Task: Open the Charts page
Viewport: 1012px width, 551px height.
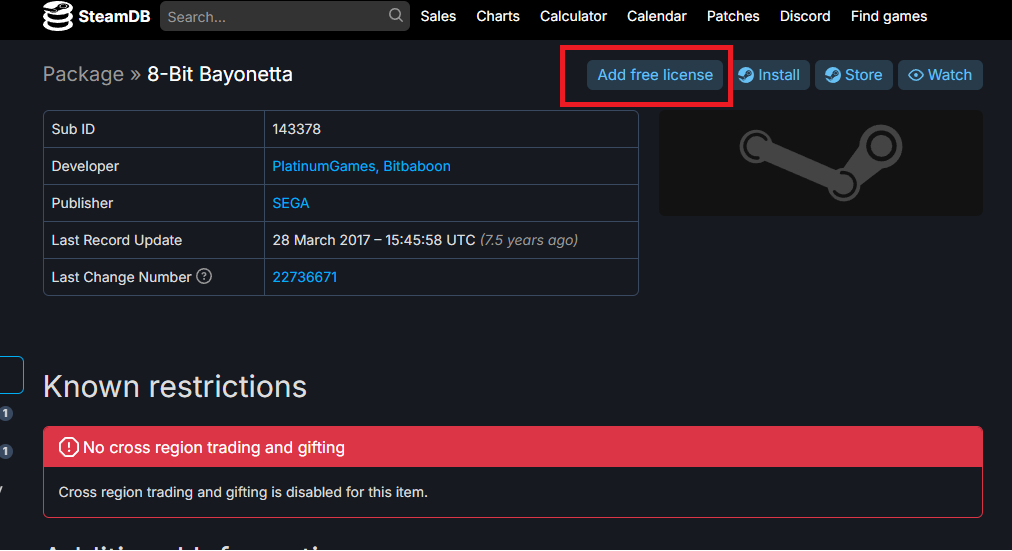Action: click(498, 16)
